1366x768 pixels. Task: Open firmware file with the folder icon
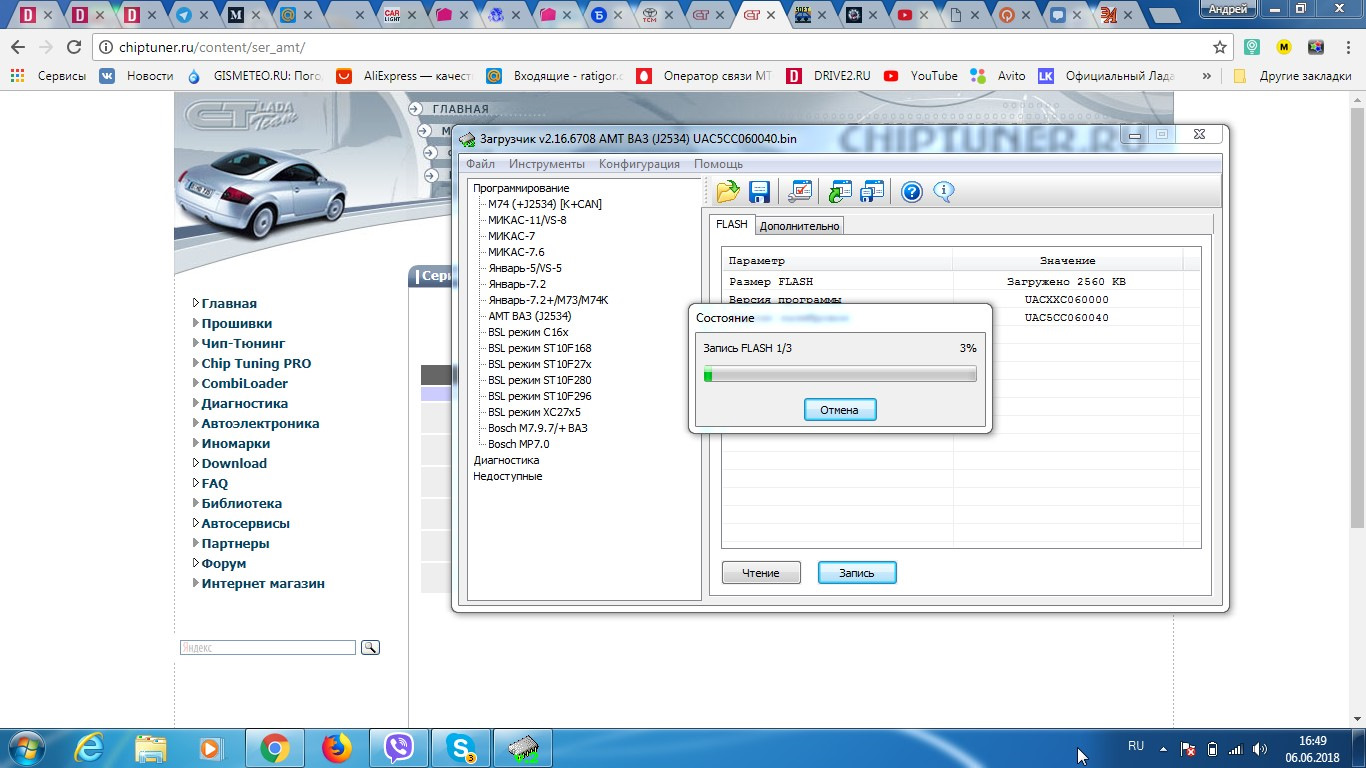pyautogui.click(x=728, y=191)
